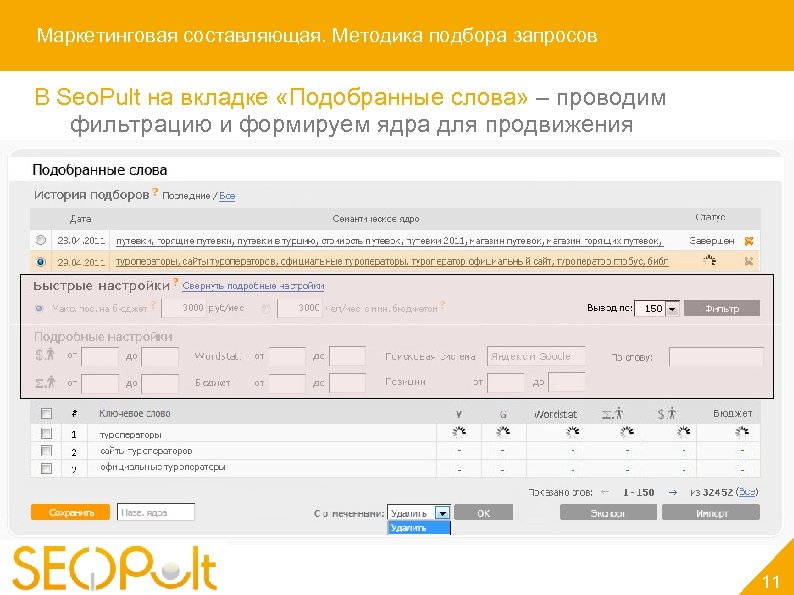This screenshot has height=595, width=794.
Task: Select the radio button for the 23.04.2011 history row
Action: pos(41,240)
